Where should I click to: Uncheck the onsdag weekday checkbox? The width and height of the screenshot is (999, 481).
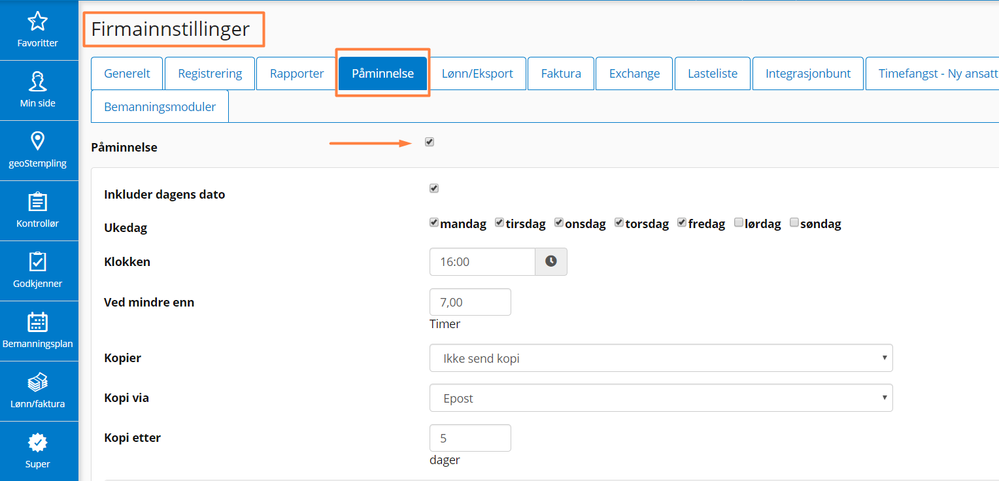[x=559, y=223]
